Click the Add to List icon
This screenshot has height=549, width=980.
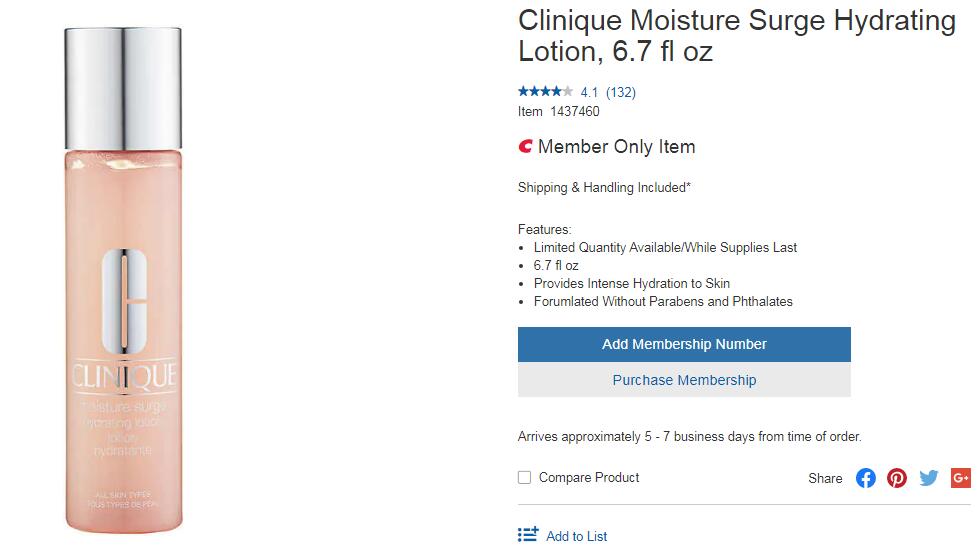(x=528, y=535)
